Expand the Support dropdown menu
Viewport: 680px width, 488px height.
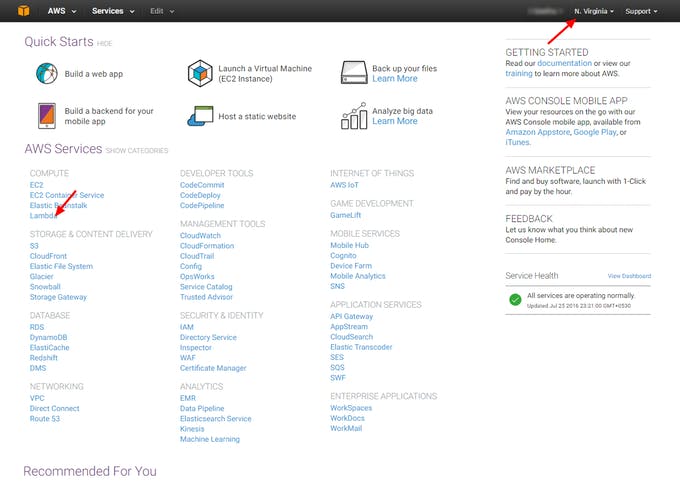tap(641, 11)
